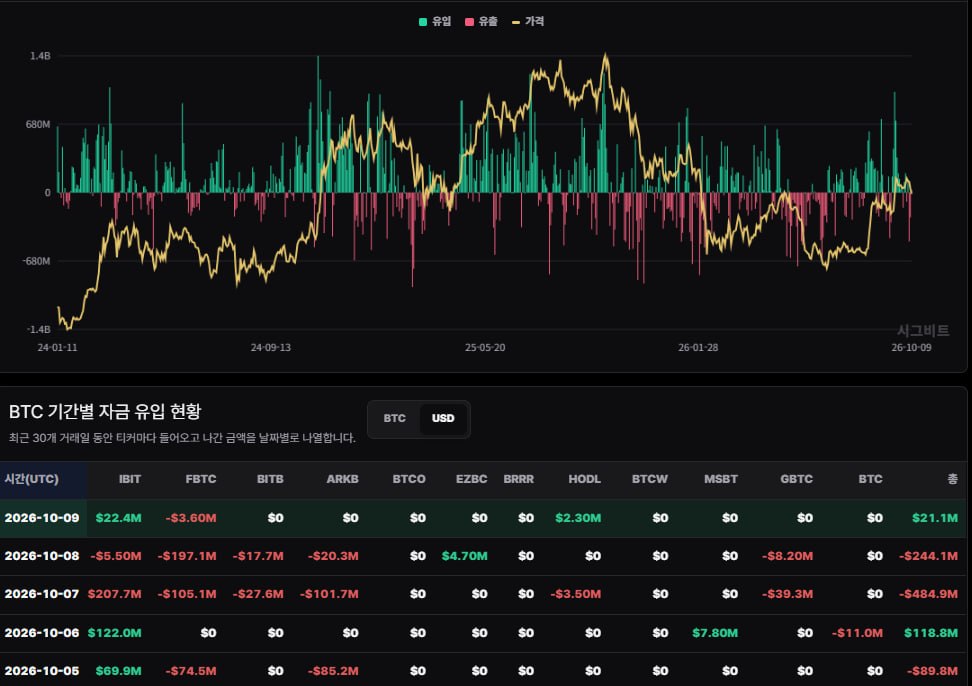The image size is (972, 686).
Task: Select the MSBT column header
Action: point(721,479)
